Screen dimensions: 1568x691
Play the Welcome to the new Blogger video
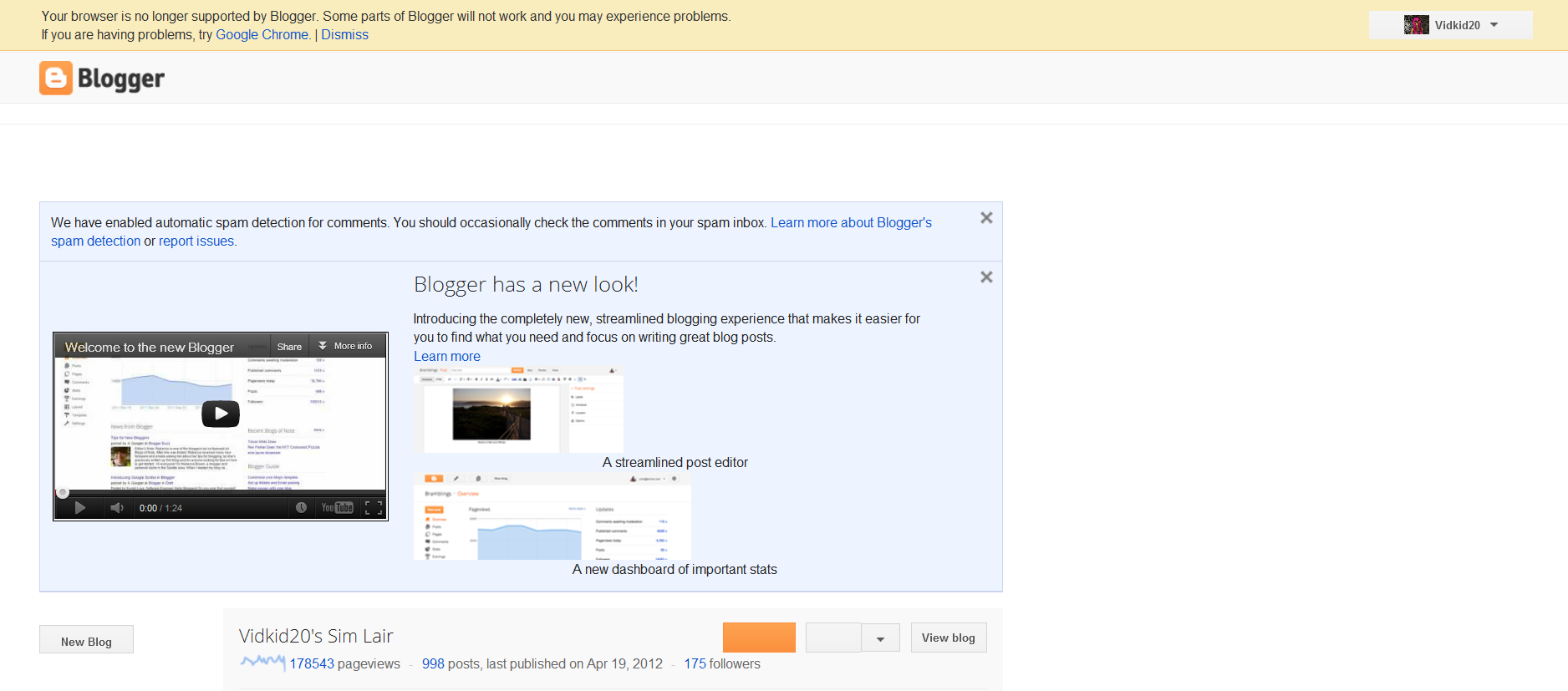click(x=221, y=414)
